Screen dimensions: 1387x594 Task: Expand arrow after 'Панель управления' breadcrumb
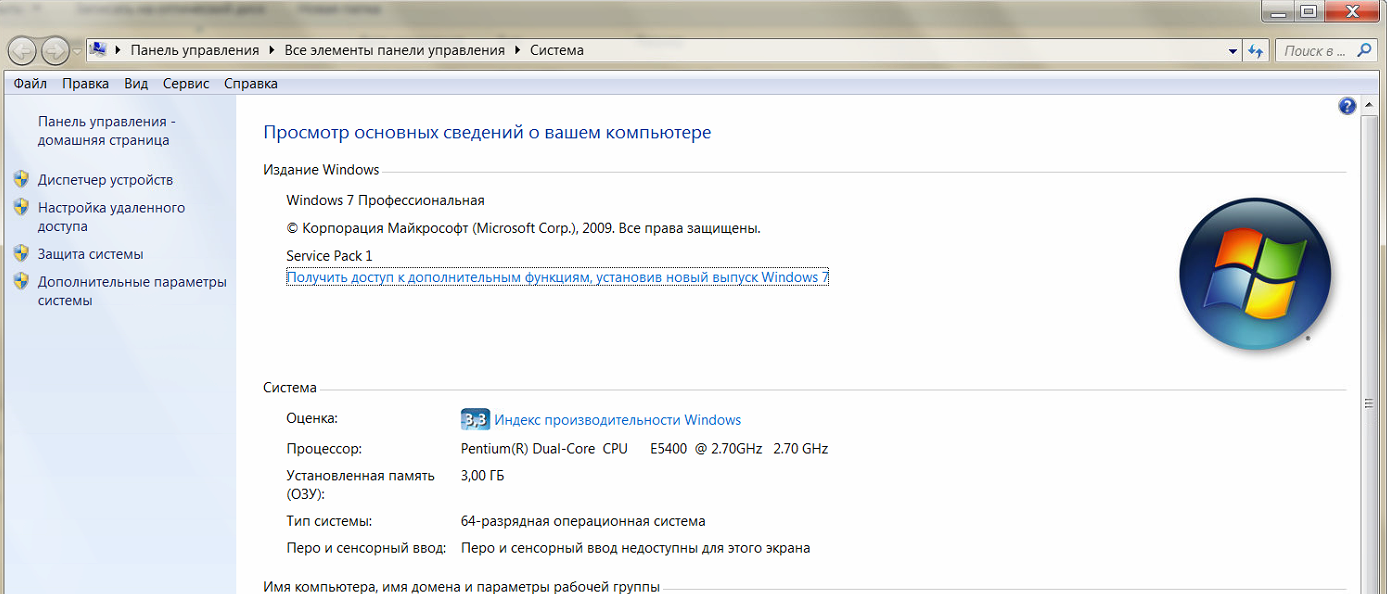point(272,50)
